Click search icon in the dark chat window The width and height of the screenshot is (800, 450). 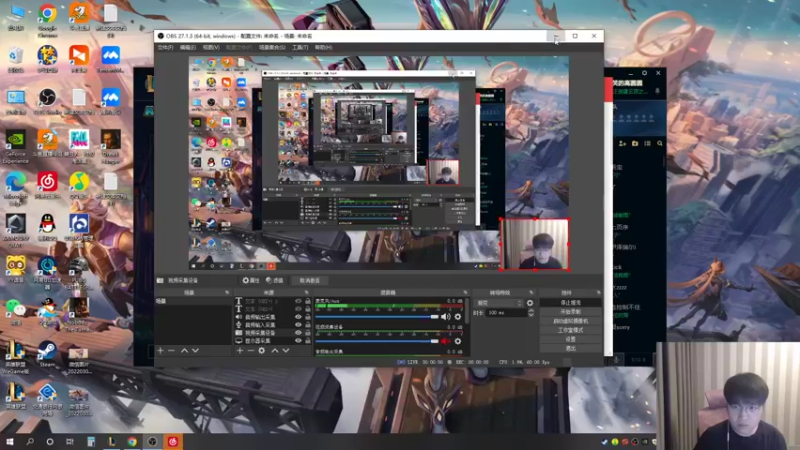(660, 144)
